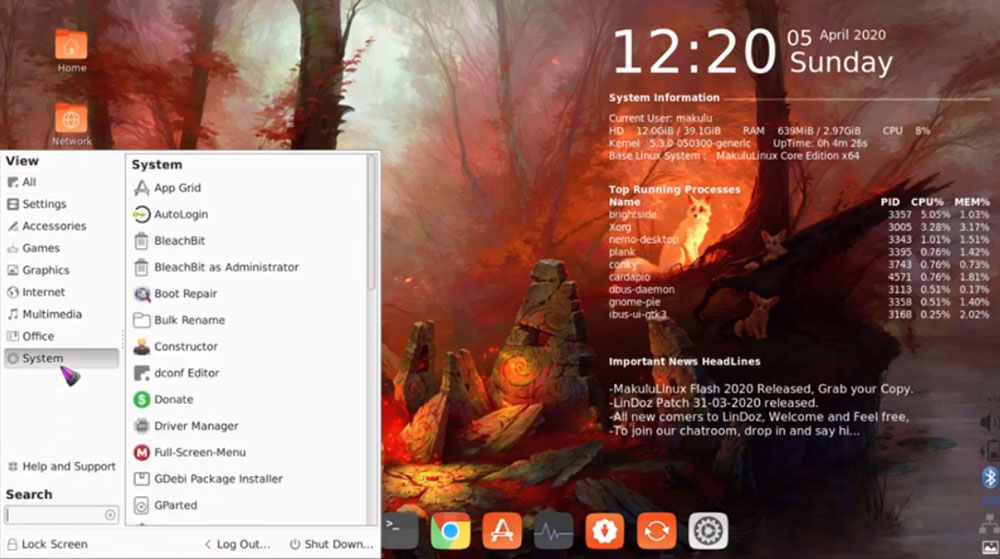1000x559 pixels.
Task: Open the Bulk Rename folder icon
Action: point(142,321)
